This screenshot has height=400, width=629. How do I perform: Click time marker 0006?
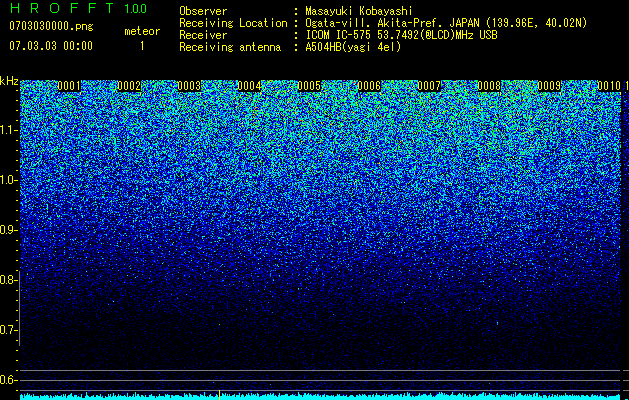pos(369,86)
